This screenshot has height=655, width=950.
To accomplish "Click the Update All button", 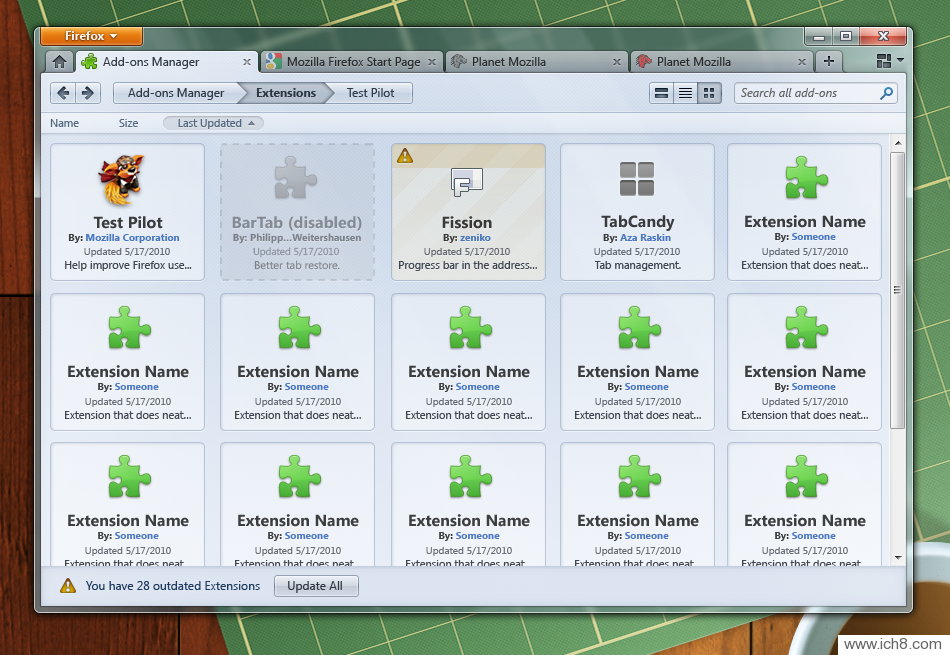I will point(316,586).
